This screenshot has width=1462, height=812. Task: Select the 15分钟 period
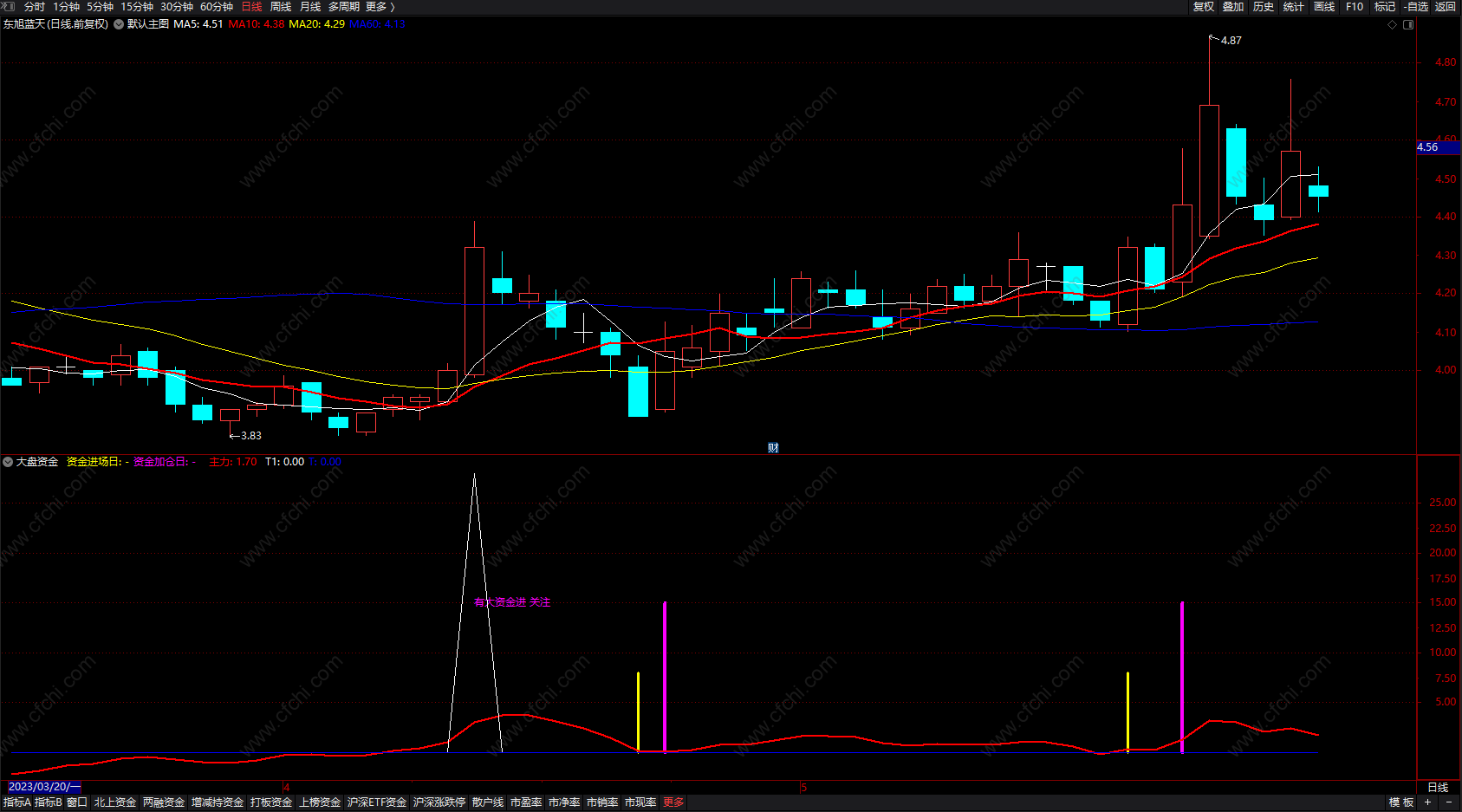[136, 7]
